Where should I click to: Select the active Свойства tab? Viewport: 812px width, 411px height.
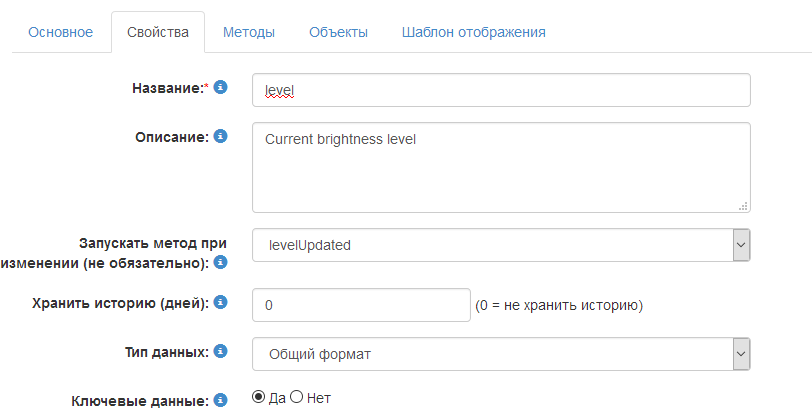click(158, 32)
